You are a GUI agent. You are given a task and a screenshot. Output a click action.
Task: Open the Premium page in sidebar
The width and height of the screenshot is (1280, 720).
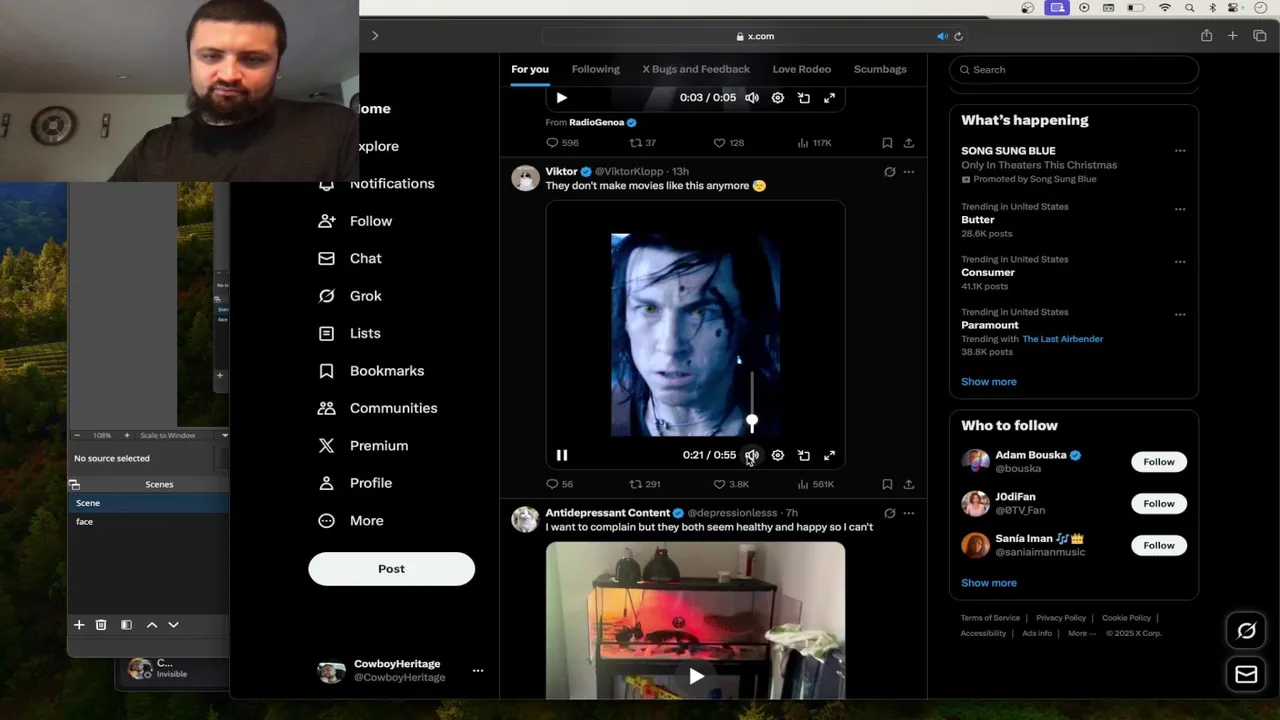pos(362,446)
